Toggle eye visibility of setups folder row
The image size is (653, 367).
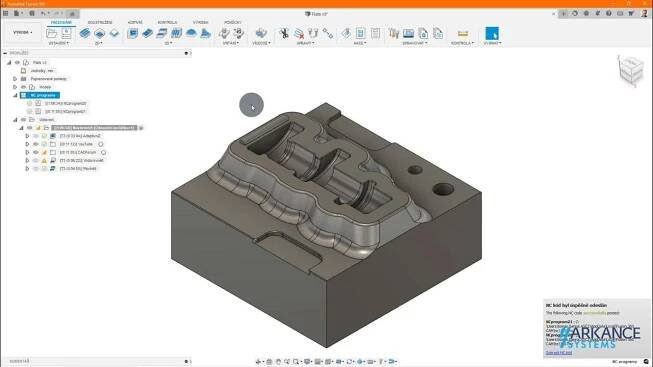click(x=23, y=120)
